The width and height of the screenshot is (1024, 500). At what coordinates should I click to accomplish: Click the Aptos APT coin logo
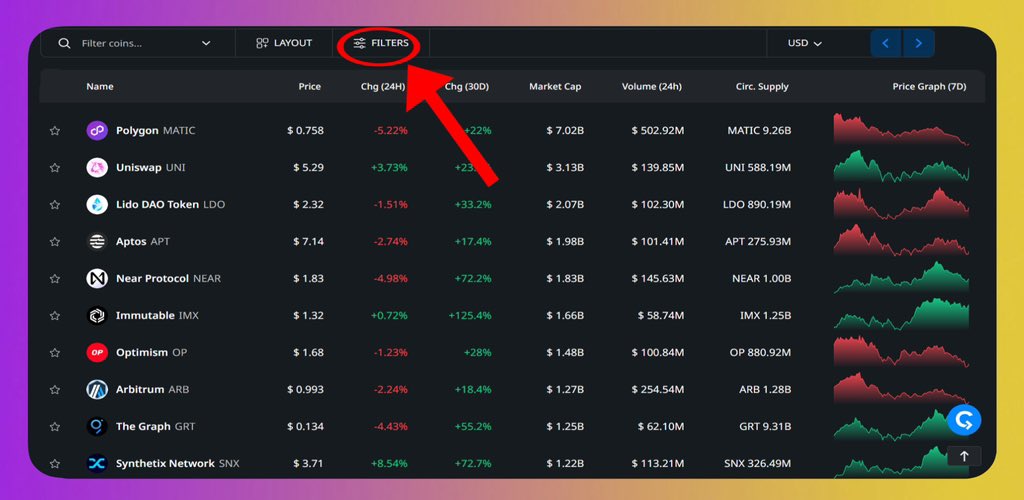pos(97,242)
